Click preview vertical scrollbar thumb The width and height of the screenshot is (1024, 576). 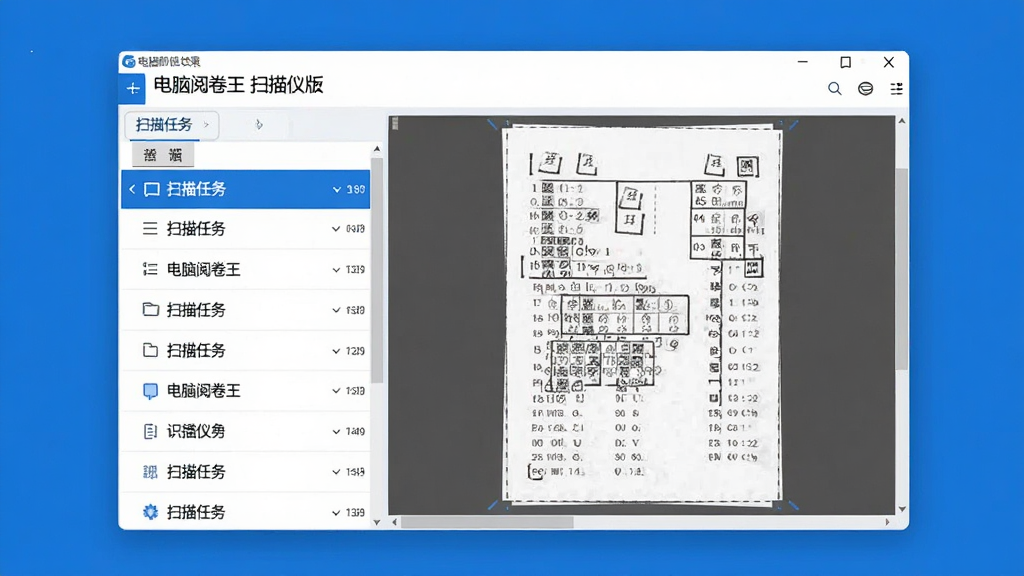pos(902,269)
